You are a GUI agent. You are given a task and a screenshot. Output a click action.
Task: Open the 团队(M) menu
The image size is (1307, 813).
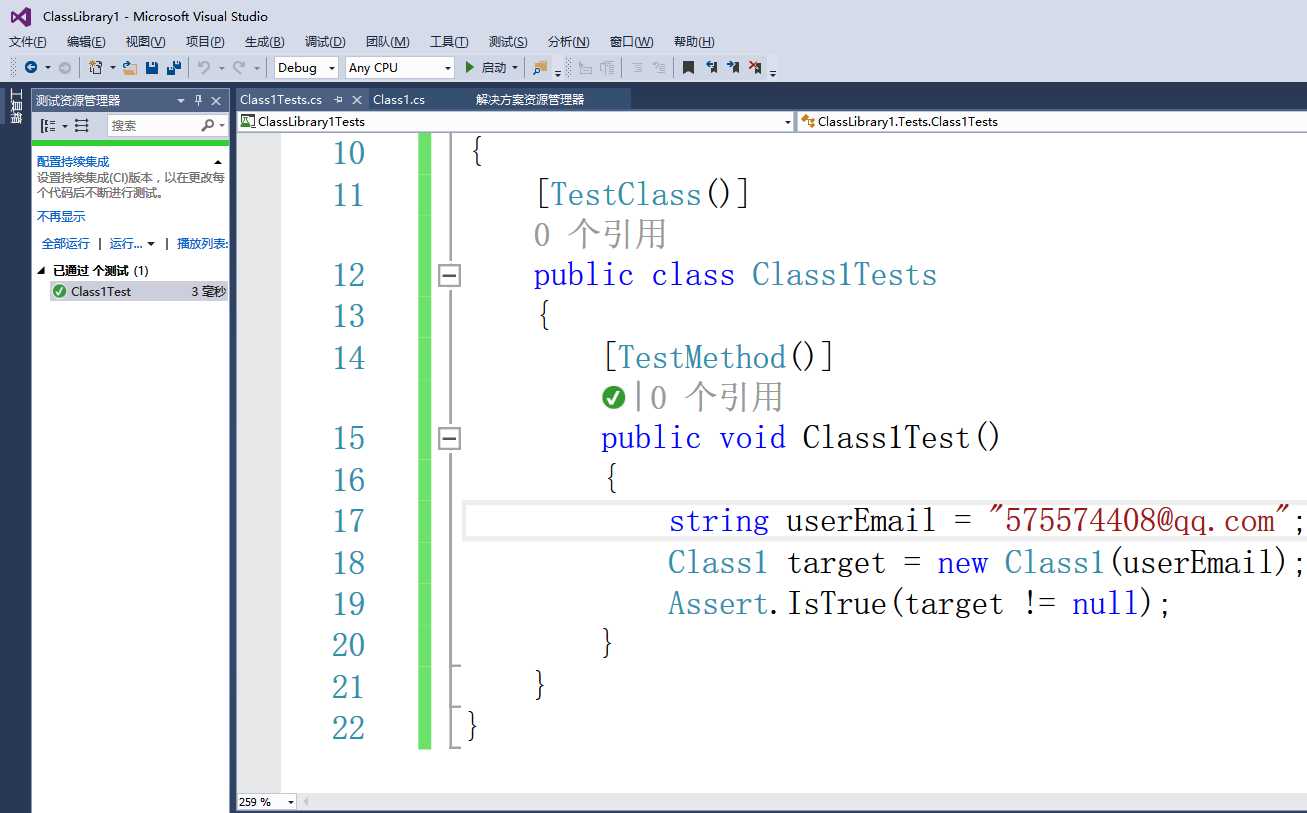(388, 41)
